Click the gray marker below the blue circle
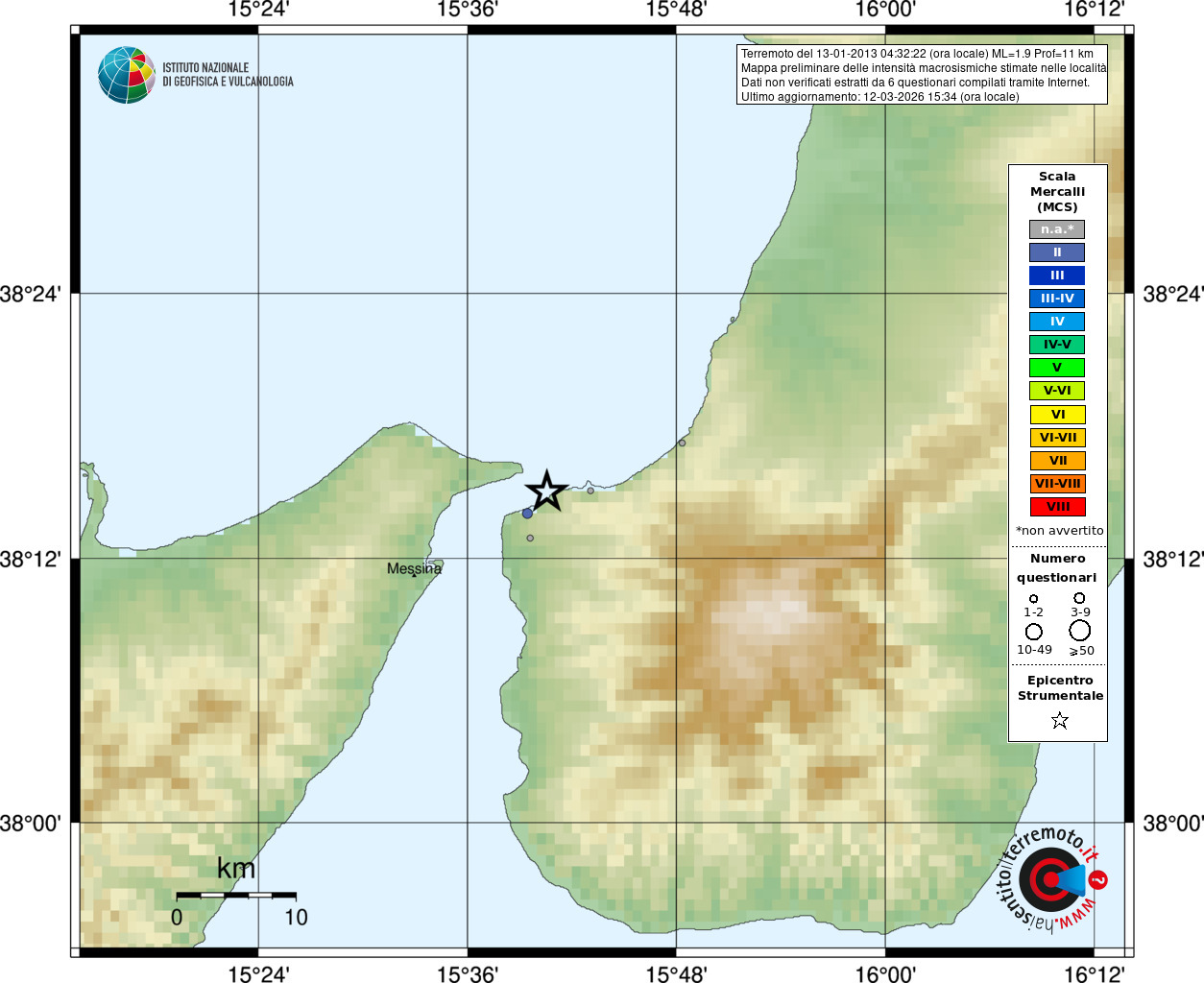Screen dimensions: 1204x983 [x=530, y=539]
